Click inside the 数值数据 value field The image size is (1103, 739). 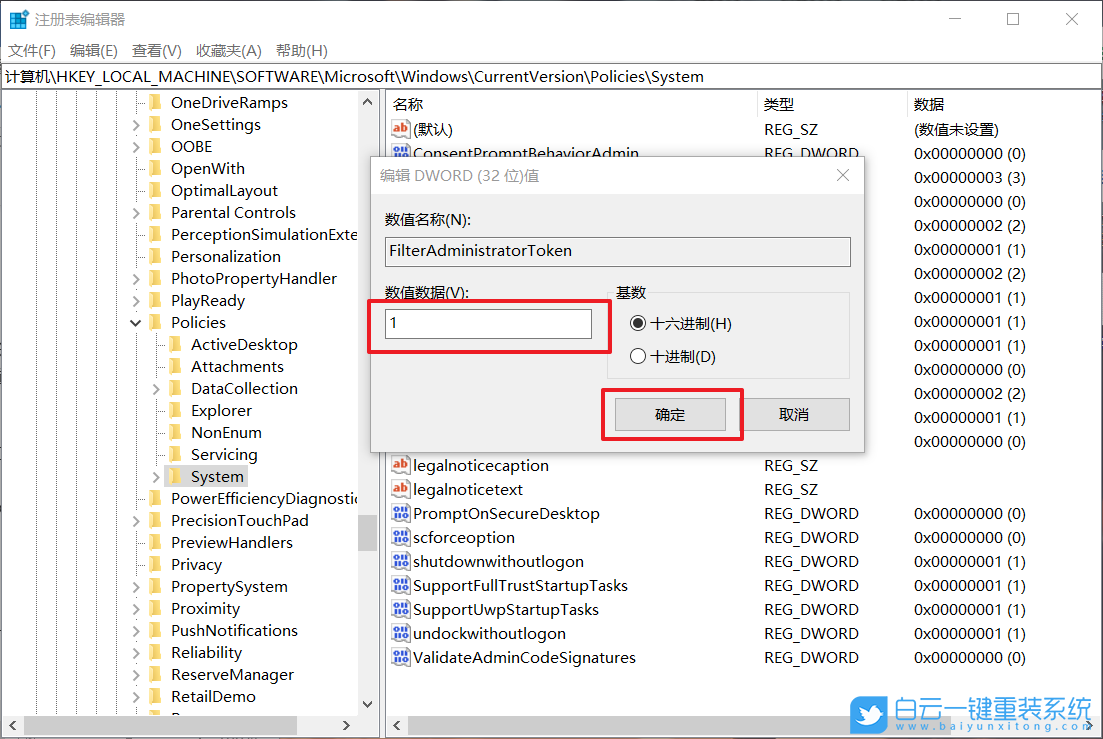(x=487, y=324)
